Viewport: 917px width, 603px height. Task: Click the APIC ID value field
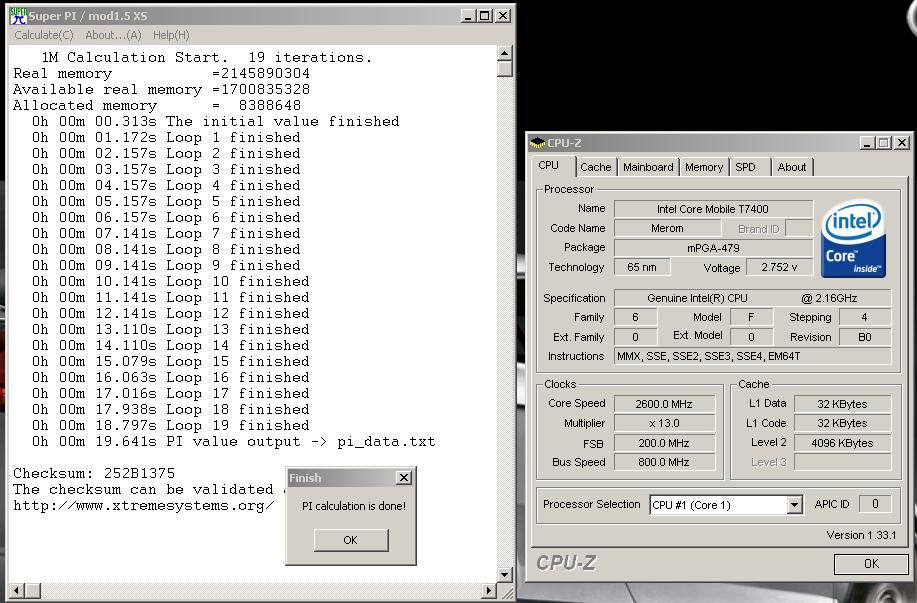click(875, 504)
